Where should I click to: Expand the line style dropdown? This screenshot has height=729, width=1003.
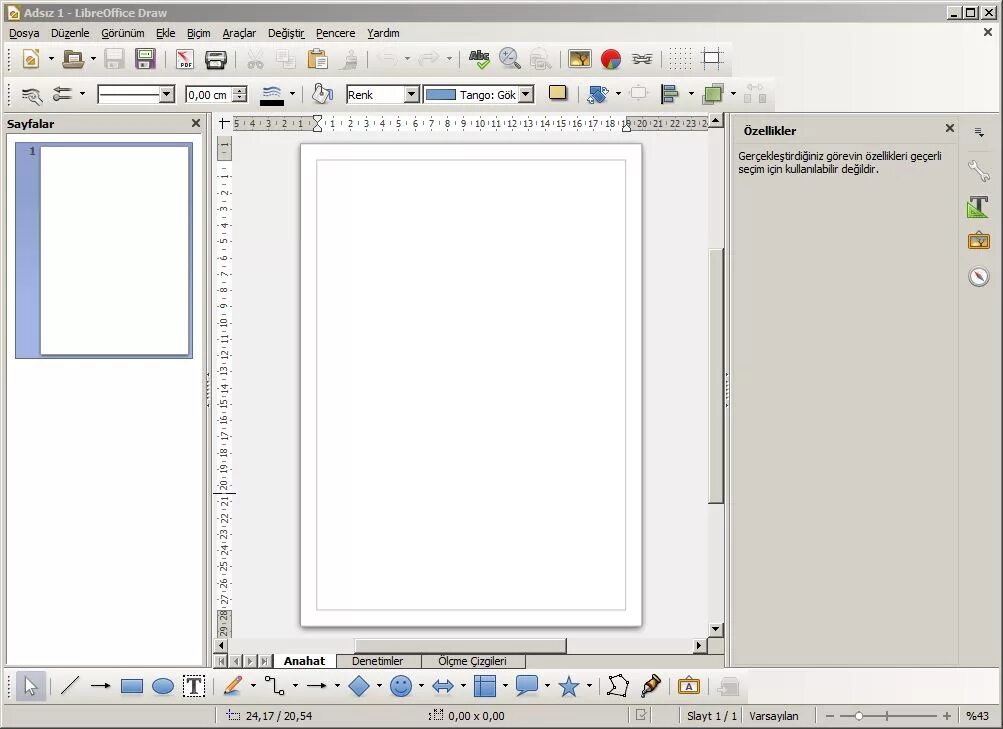point(166,95)
